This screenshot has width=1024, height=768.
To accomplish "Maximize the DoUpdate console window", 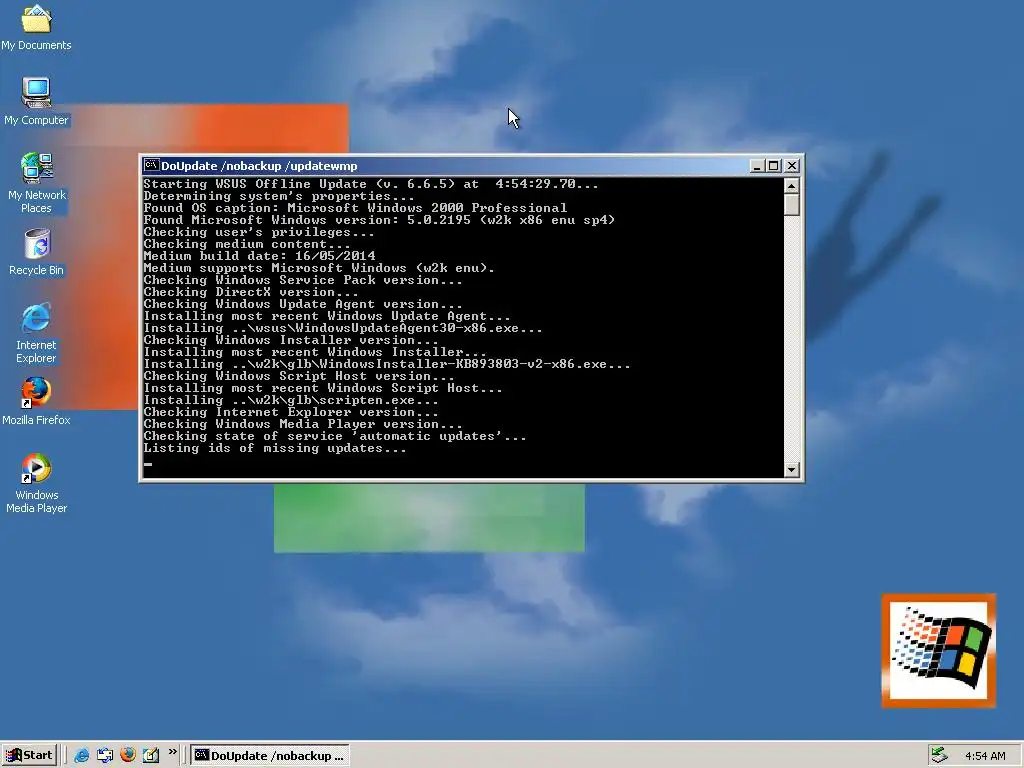I will 773,166.
